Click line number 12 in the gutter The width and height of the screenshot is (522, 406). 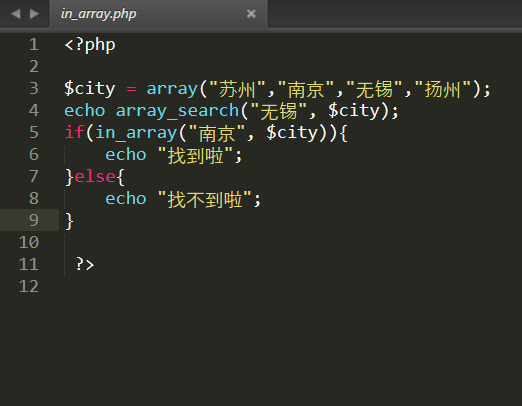(x=29, y=286)
